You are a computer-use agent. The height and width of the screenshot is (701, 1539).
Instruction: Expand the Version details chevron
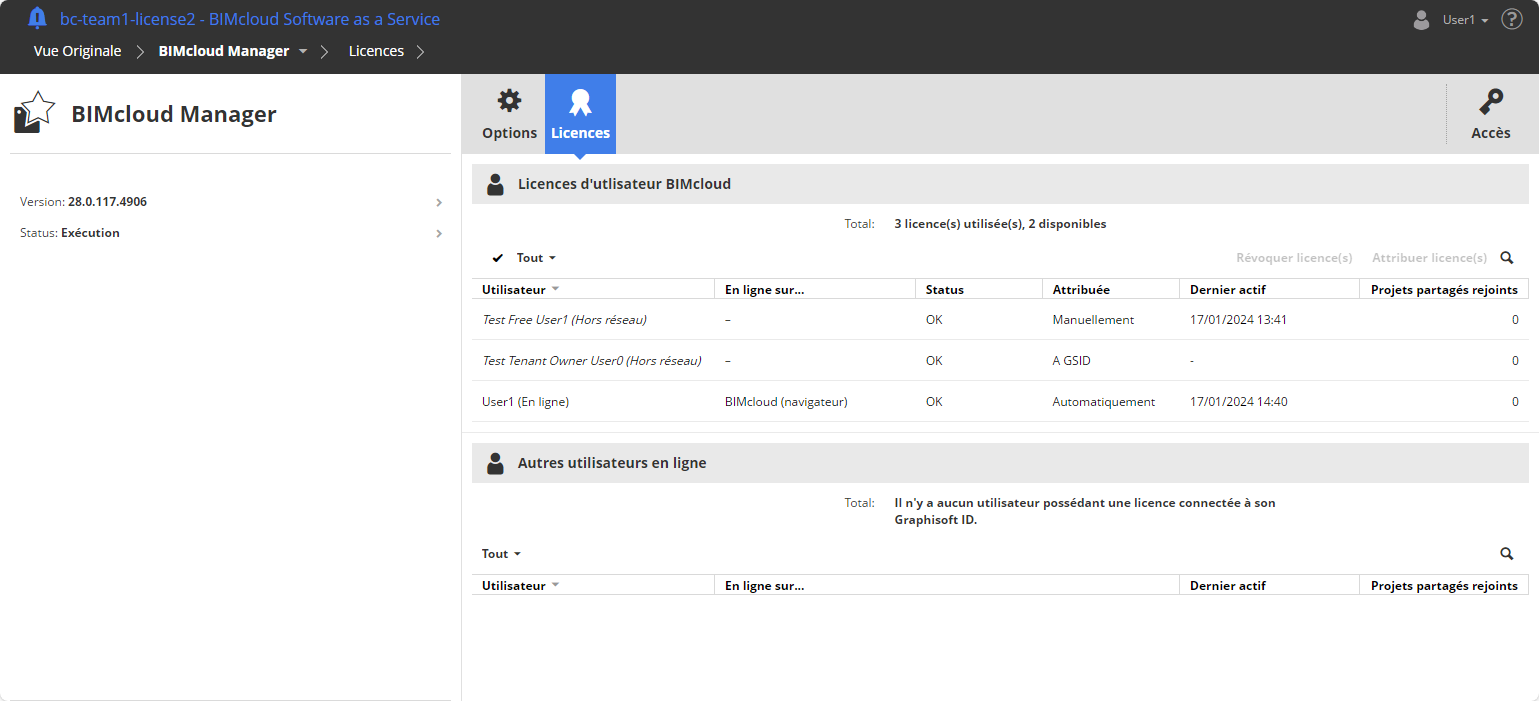pyautogui.click(x=439, y=202)
